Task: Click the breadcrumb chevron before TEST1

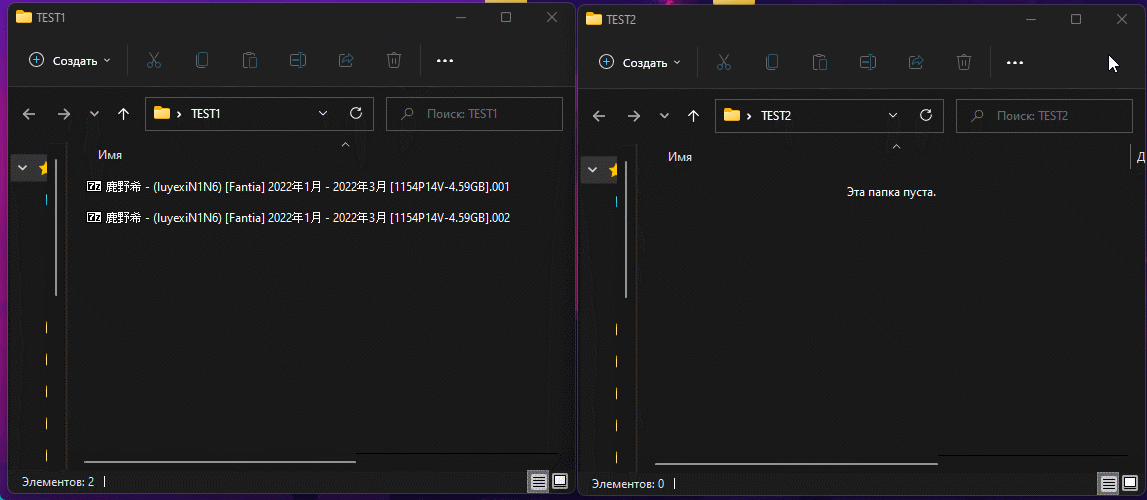Action: 179,114
